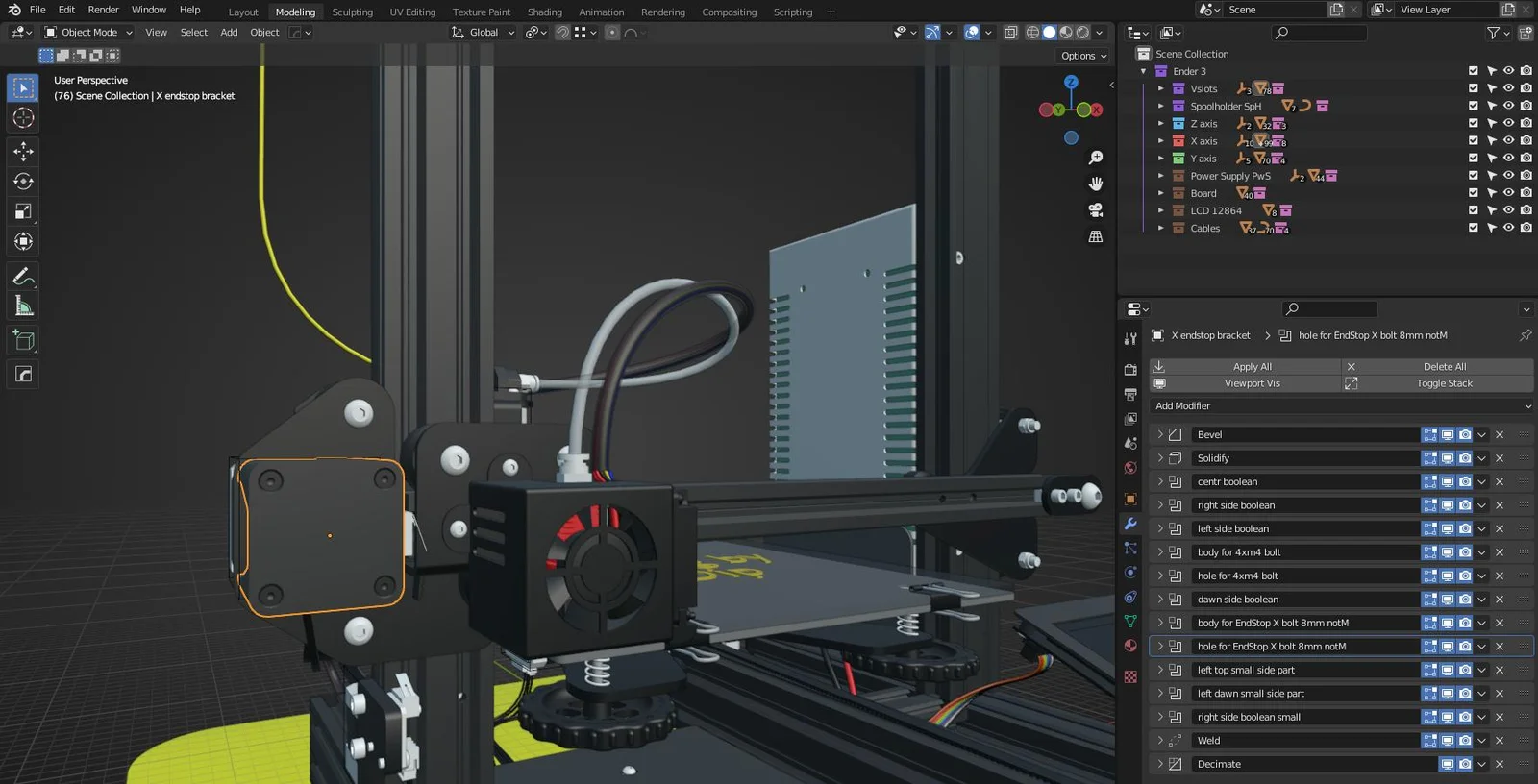Open the Render menu

[103, 10]
